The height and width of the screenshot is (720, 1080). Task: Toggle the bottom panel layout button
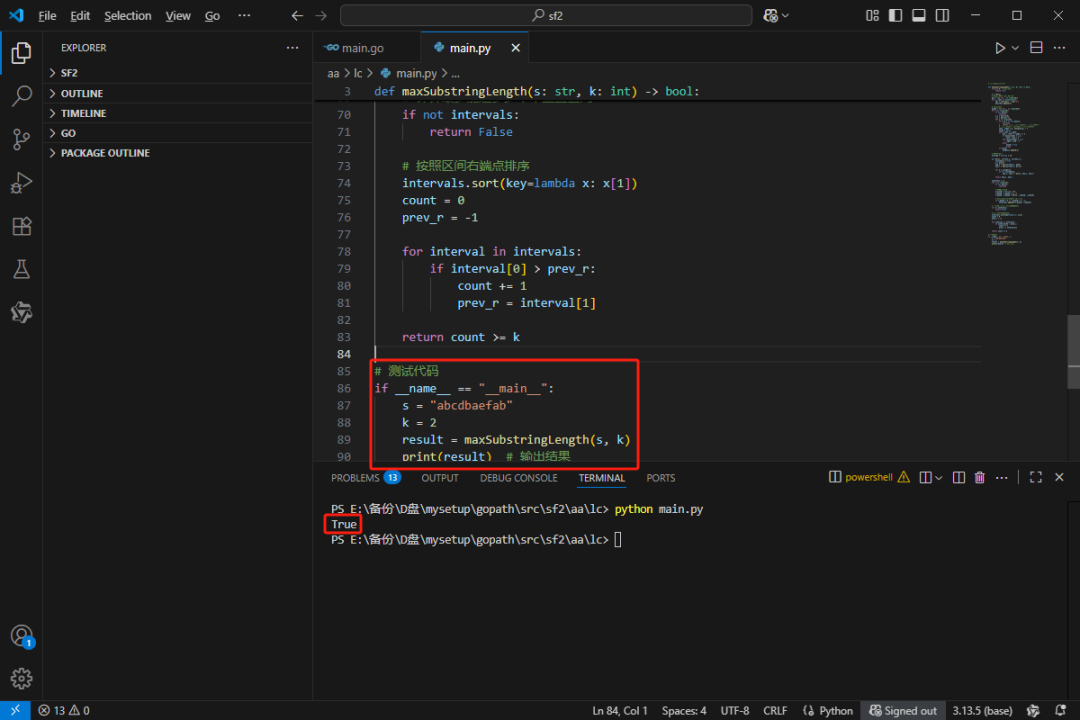click(918, 16)
